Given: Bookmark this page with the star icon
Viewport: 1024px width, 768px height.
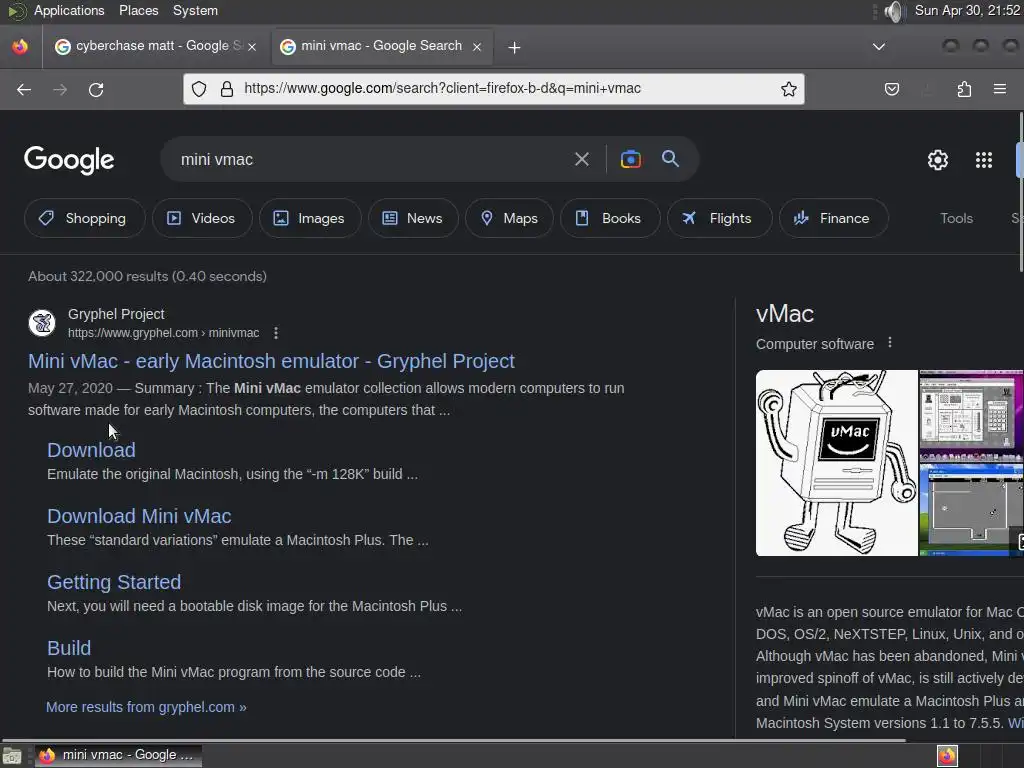Looking at the screenshot, I should (788, 89).
